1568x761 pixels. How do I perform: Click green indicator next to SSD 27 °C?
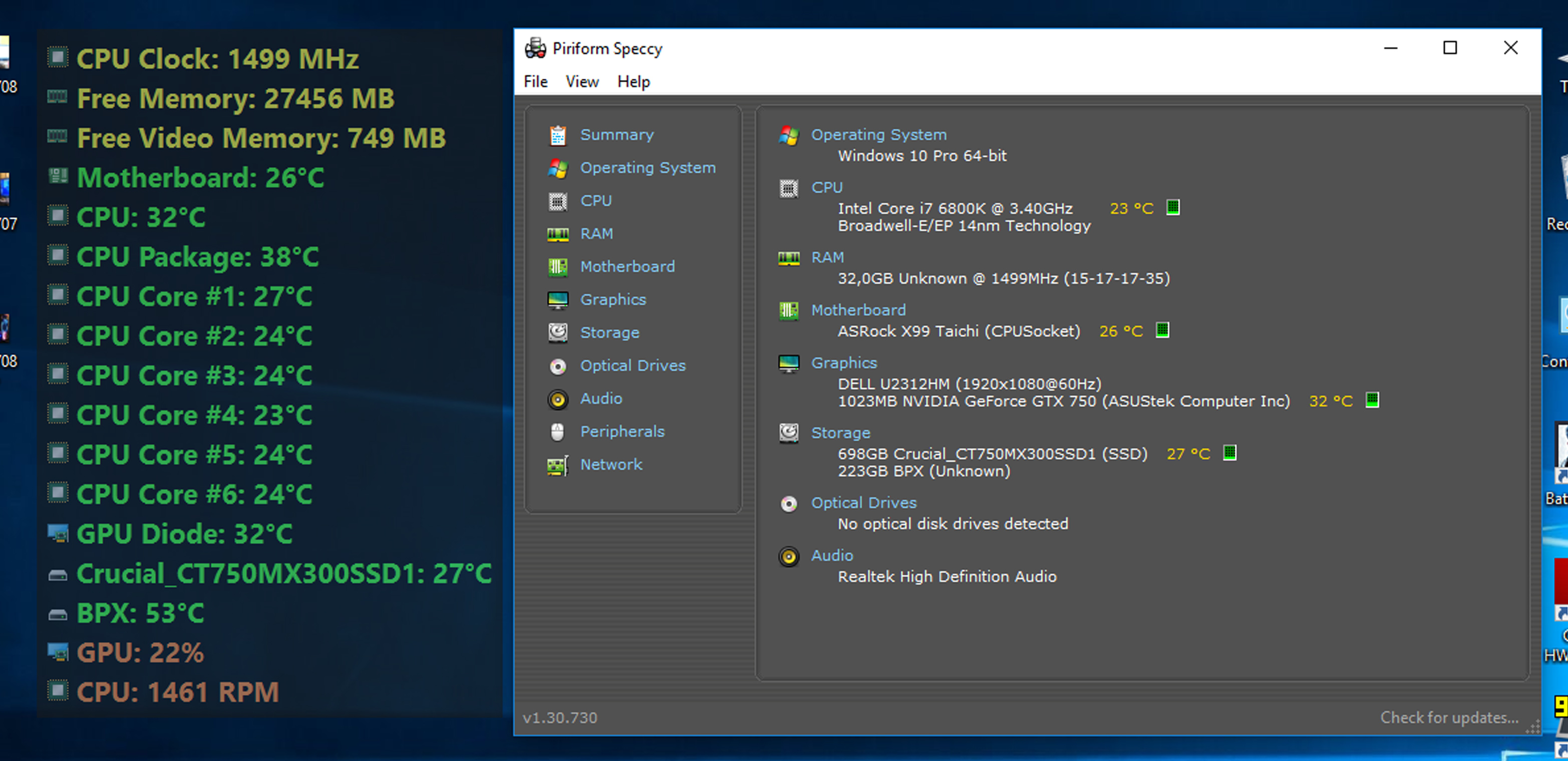[1229, 453]
